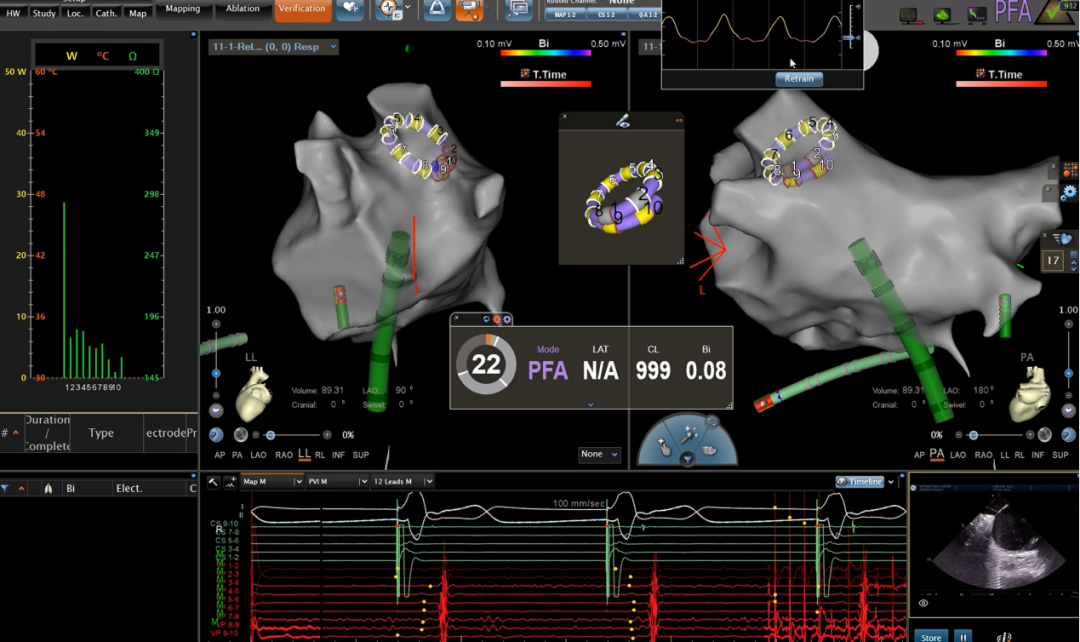Open the Map M dropdown

click(271, 482)
